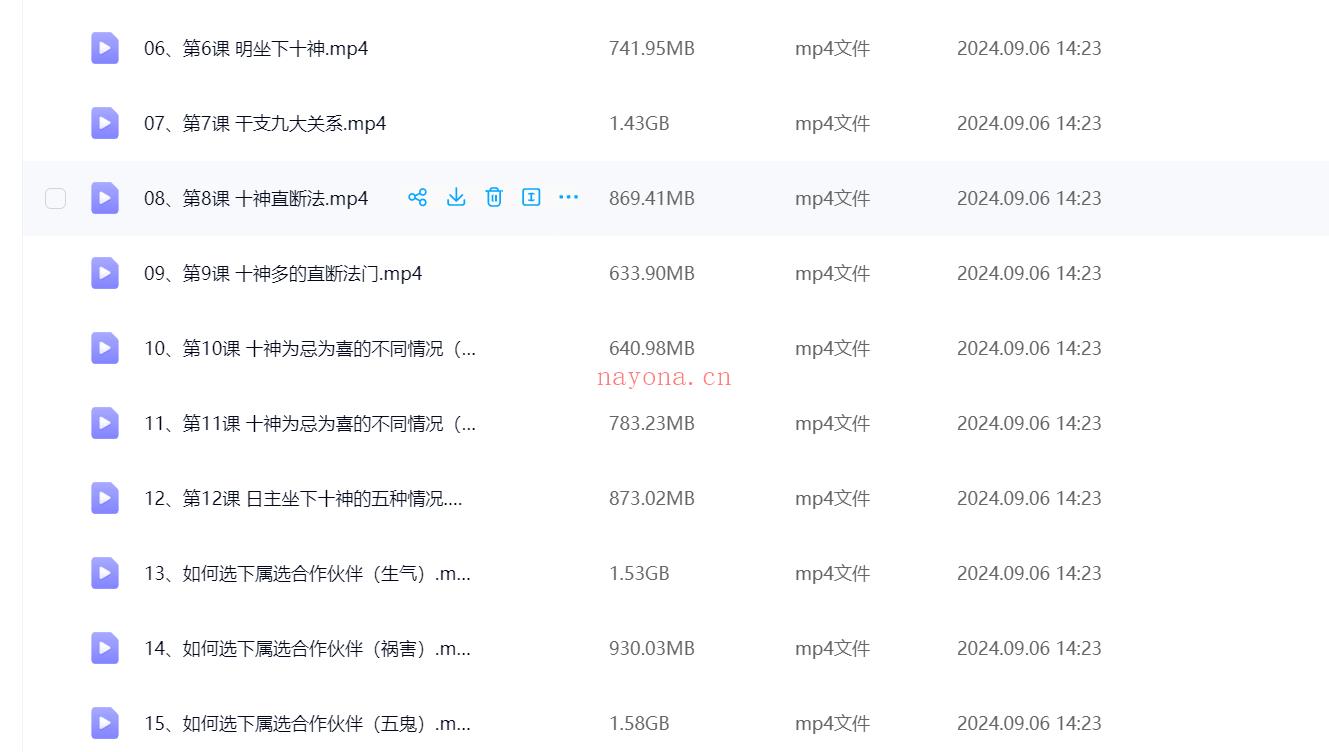Open file 09、第9课 十神多的直断法门.mp4
1329x752 pixels.
click(283, 273)
